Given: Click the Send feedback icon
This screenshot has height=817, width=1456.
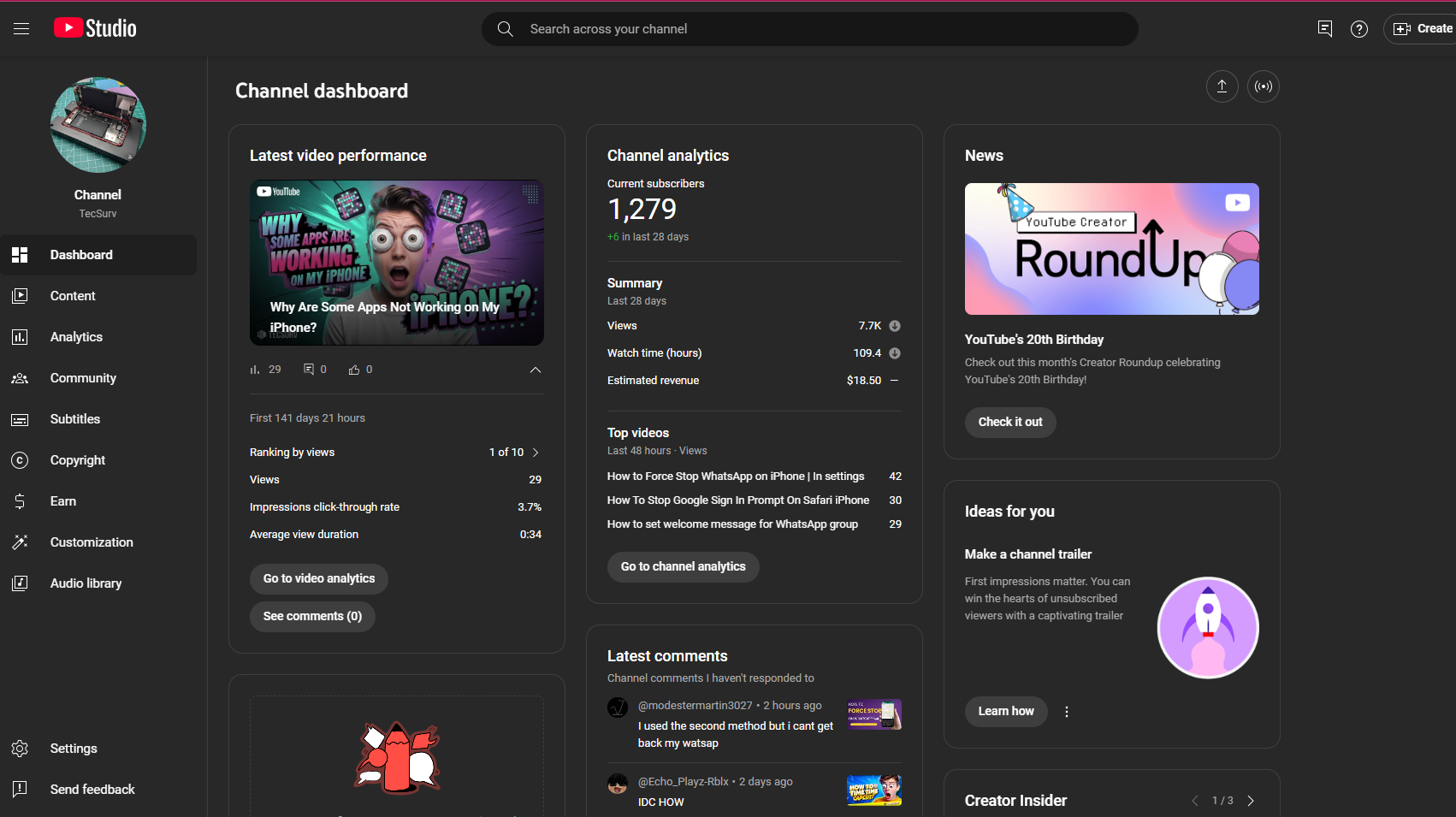Looking at the screenshot, I should (x=20, y=790).
